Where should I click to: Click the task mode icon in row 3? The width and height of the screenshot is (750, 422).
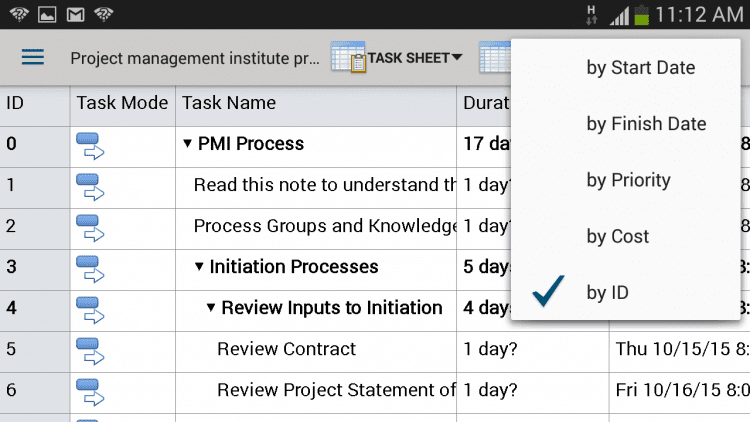coord(90,267)
